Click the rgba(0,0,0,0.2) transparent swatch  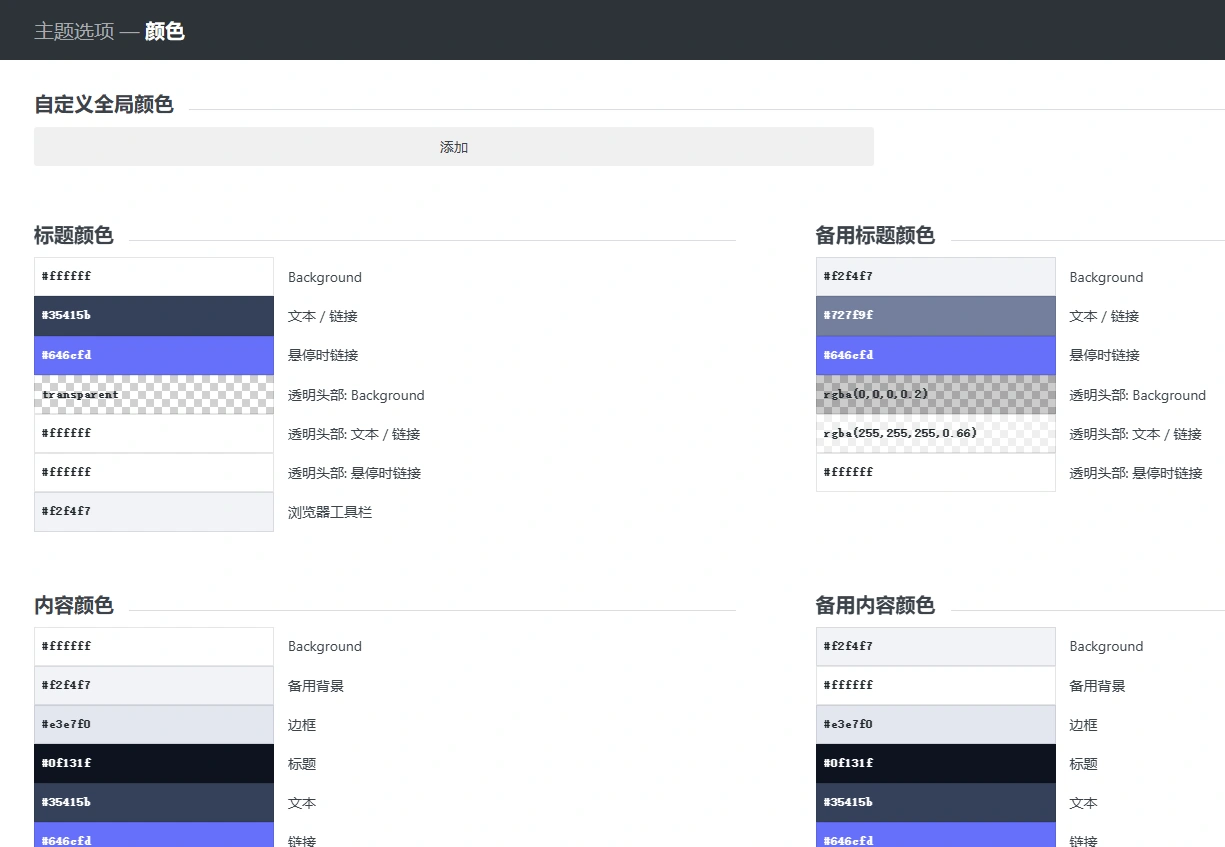click(x=935, y=394)
